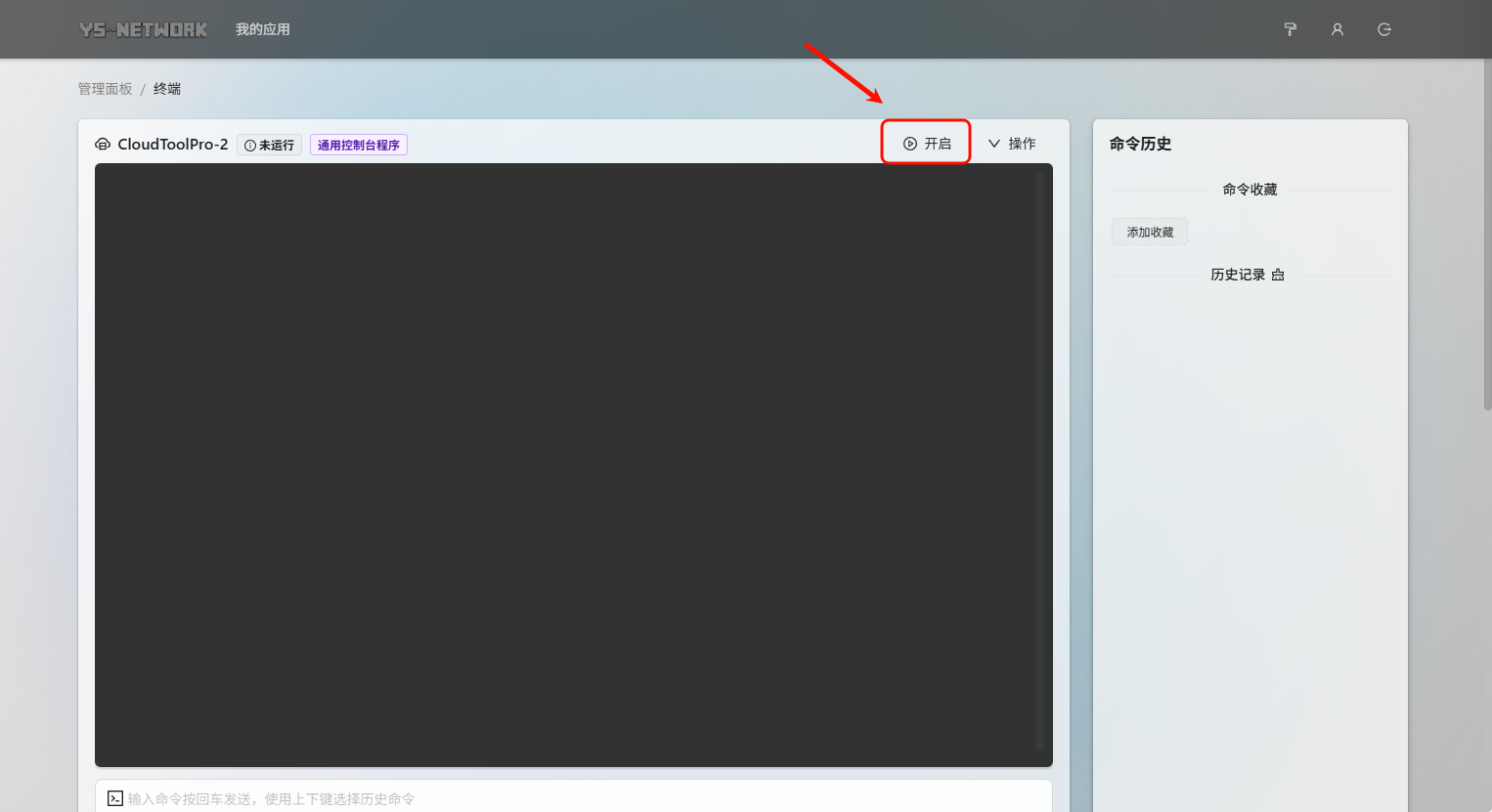This screenshot has height=812, width=1492.
Task: Click the 添加收藏 button
Action: 1150,233
